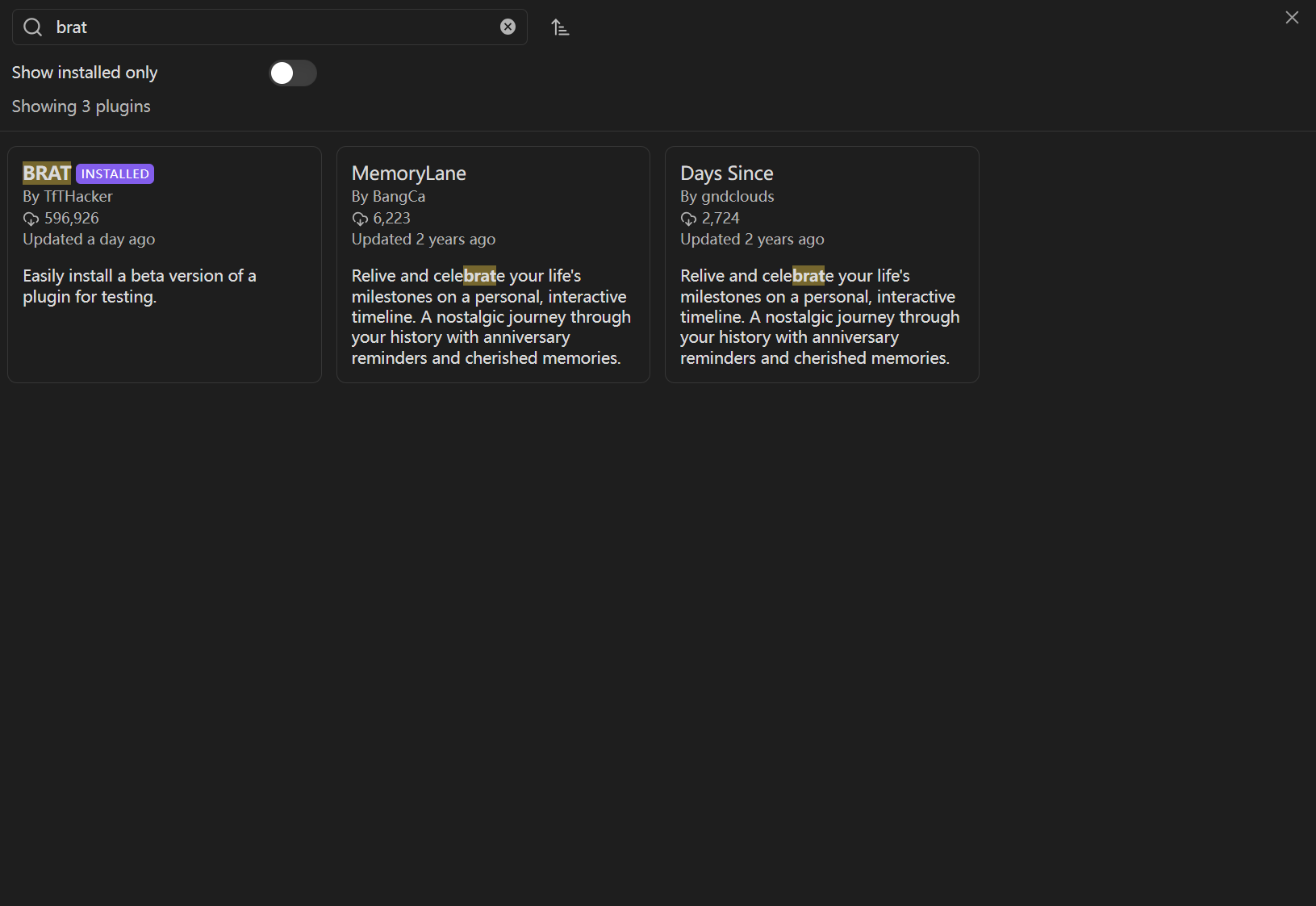Click author name BangCa
Image resolution: width=1316 pixels, height=906 pixels.
tap(399, 197)
